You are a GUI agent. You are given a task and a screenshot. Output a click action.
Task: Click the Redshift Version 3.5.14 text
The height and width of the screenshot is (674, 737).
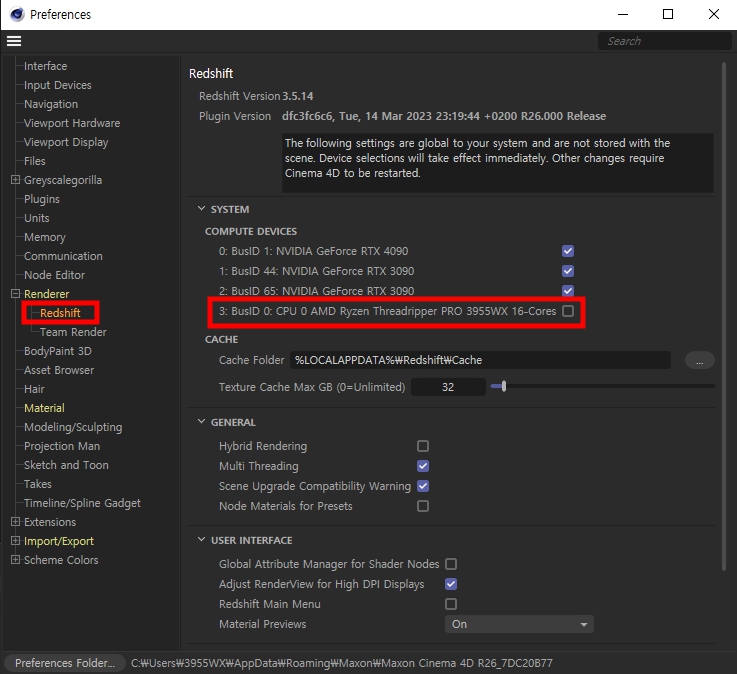coord(256,96)
